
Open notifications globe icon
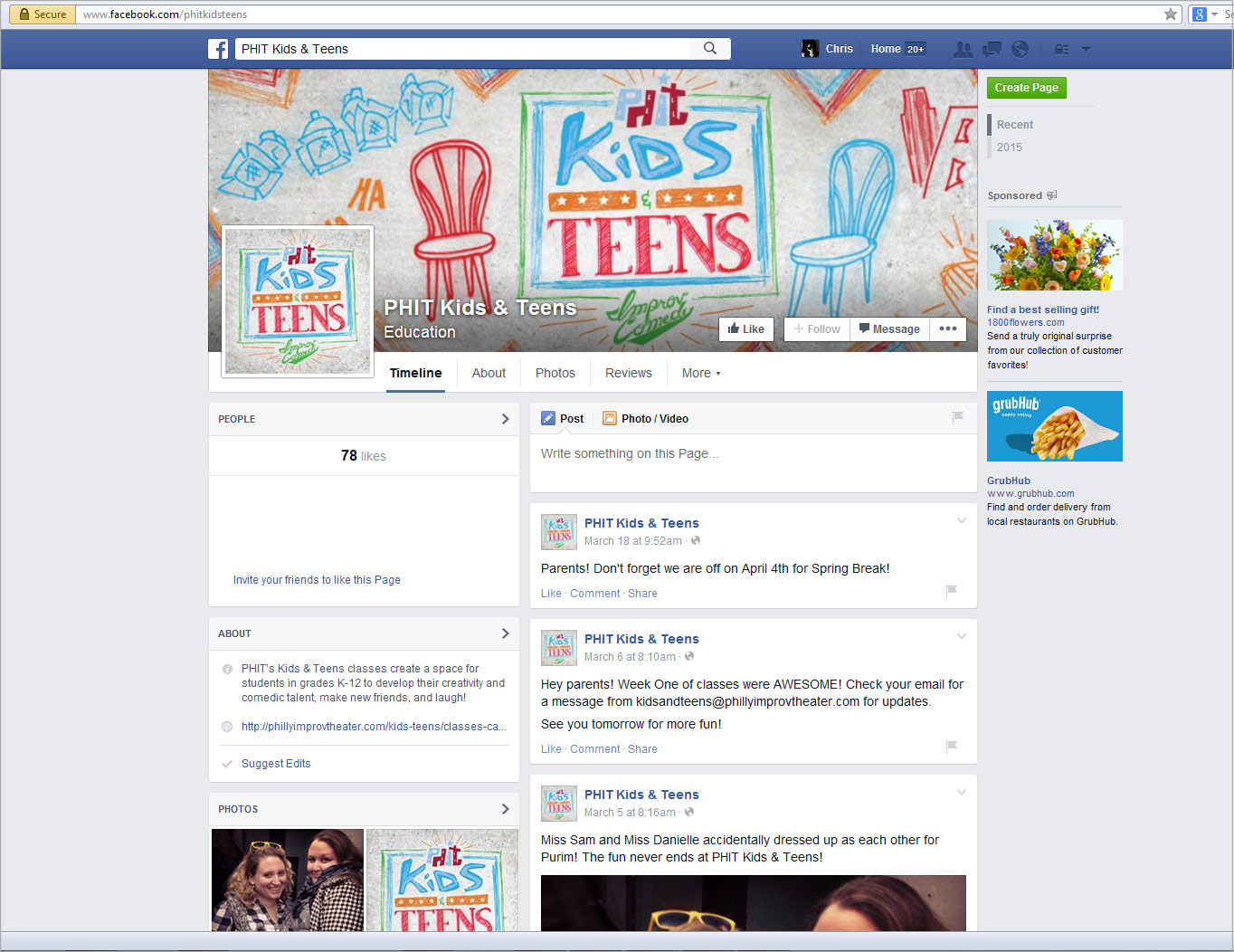pyautogui.click(x=1020, y=49)
